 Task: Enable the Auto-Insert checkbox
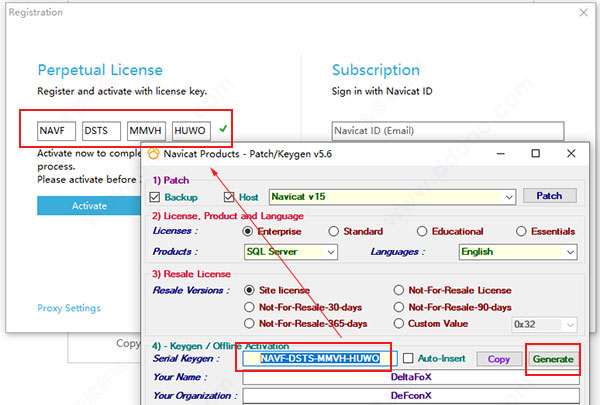(x=408, y=358)
